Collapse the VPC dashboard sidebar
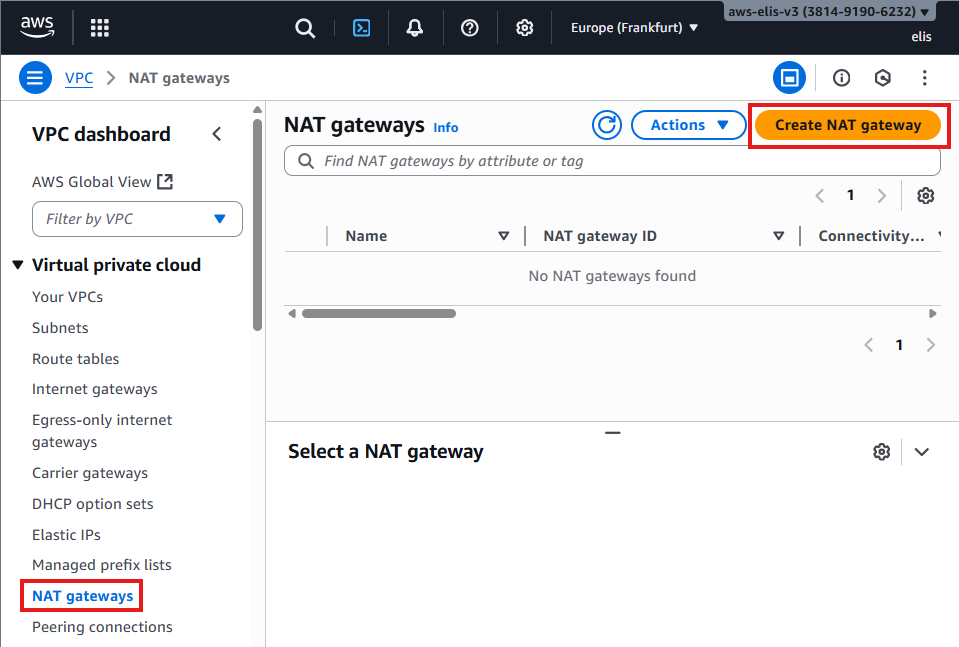This screenshot has height=647, width=959. point(217,134)
